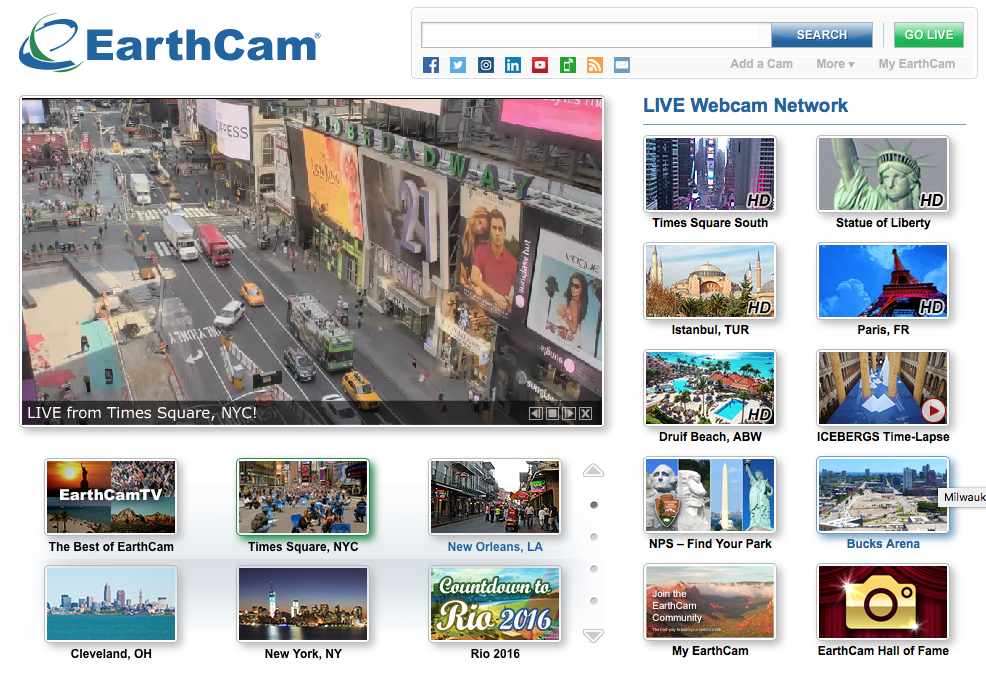
Task: Open the Times Square South HD thumbnail
Action: pos(710,173)
